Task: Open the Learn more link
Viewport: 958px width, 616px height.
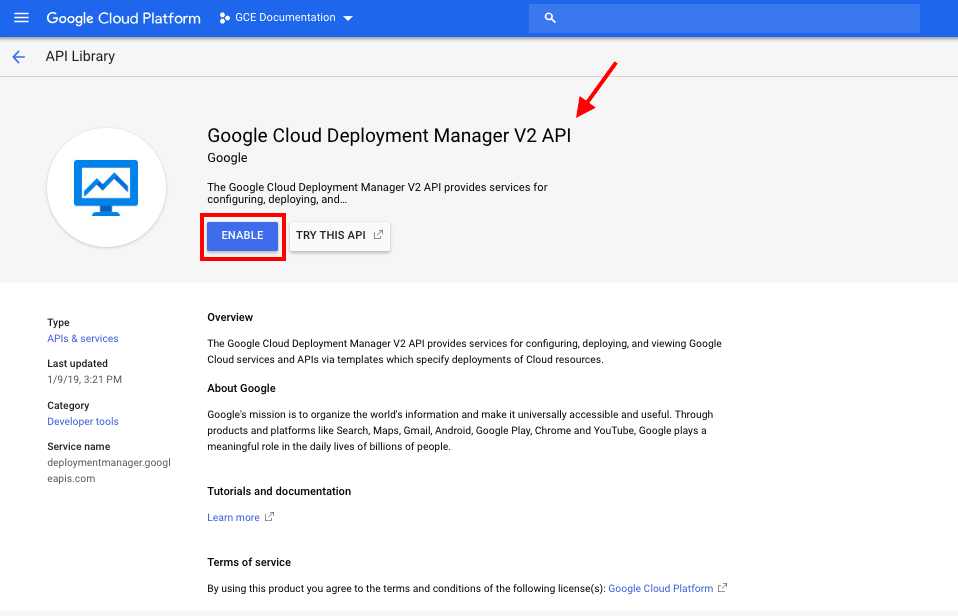Action: (x=233, y=518)
